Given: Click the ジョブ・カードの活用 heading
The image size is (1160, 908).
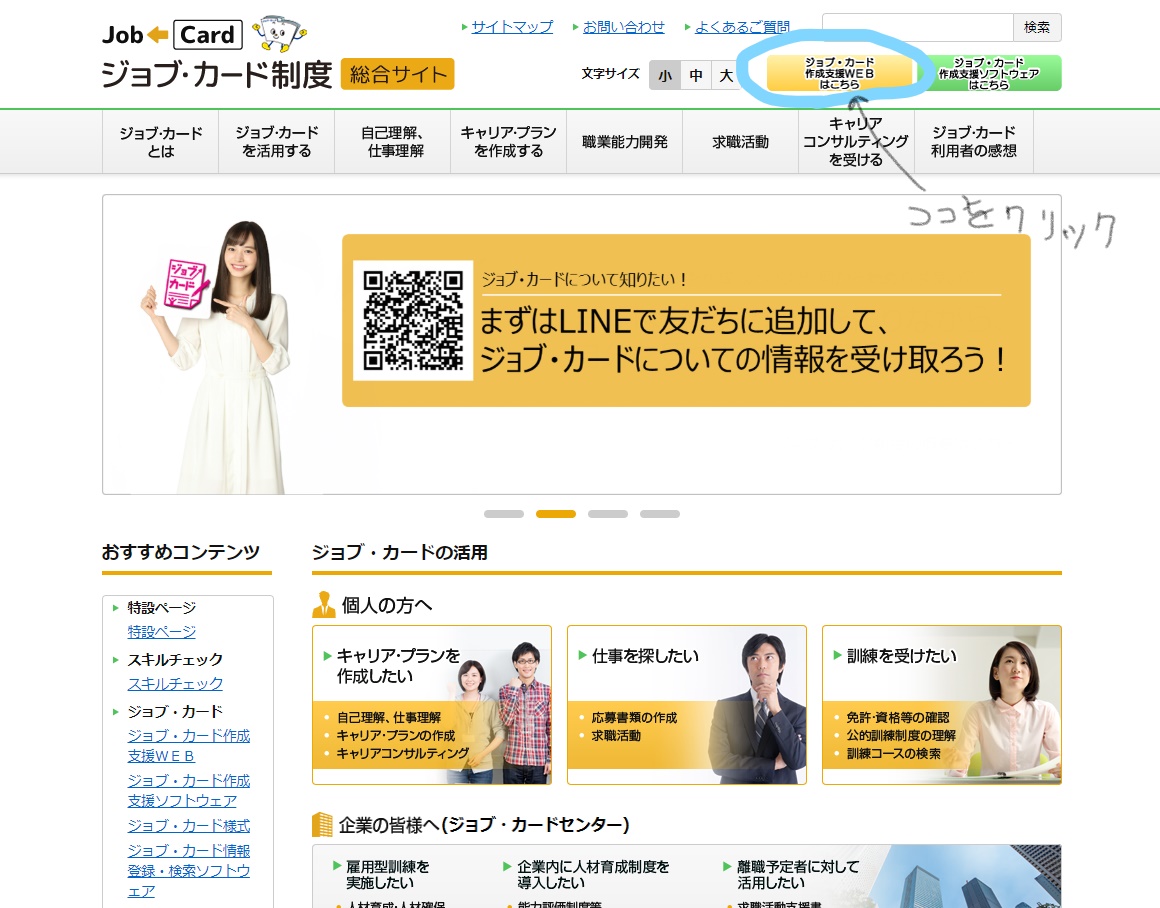Looking at the screenshot, I should (399, 552).
